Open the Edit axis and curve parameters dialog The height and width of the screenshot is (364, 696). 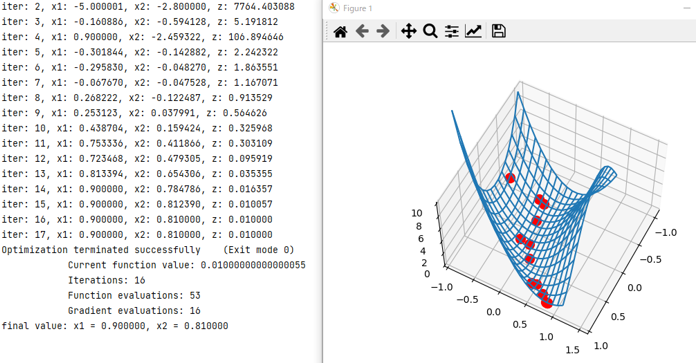click(473, 31)
